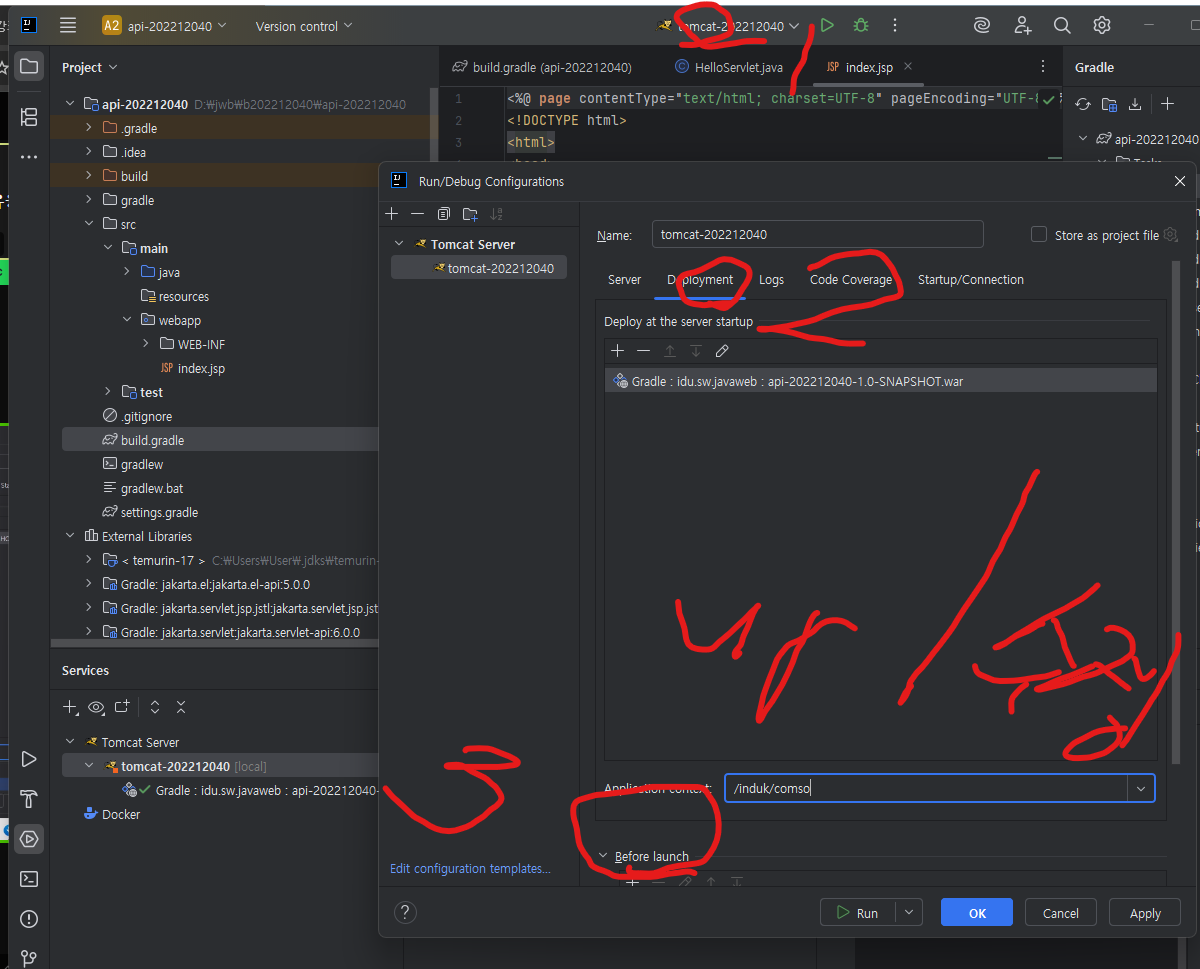Screen dimensions: 1200x969
Task: Reload all Gradle projects icon
Action: tap(1083, 104)
